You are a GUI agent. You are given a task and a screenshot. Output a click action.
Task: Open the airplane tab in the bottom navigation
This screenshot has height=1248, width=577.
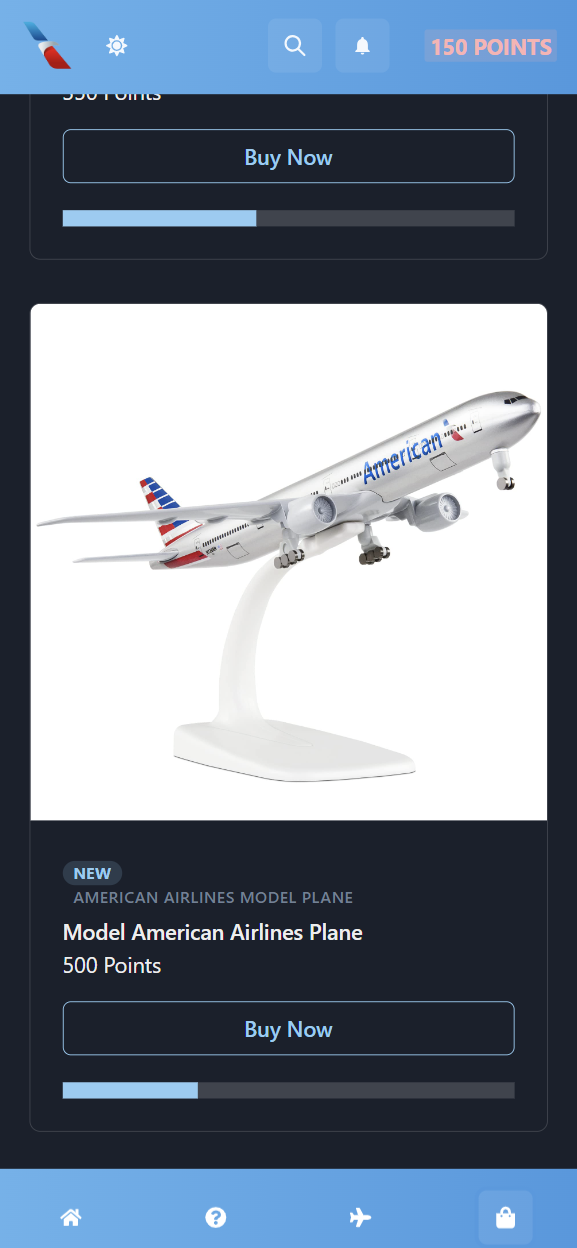(361, 1217)
